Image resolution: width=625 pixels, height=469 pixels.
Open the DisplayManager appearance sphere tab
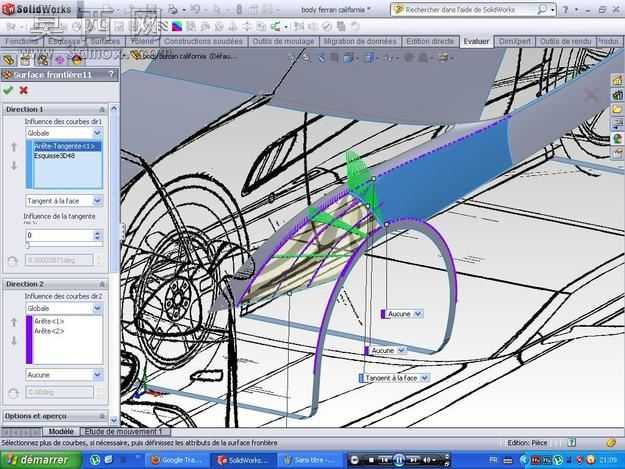(77, 60)
